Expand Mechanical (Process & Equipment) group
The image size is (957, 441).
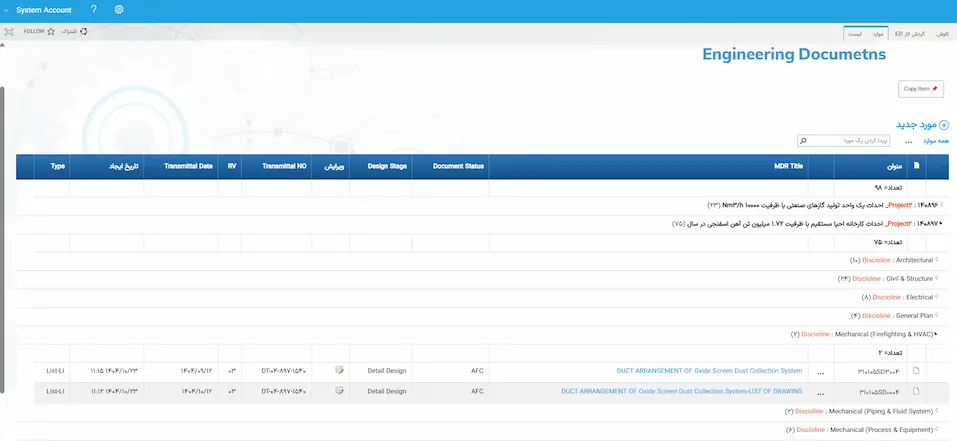[x=936, y=429]
